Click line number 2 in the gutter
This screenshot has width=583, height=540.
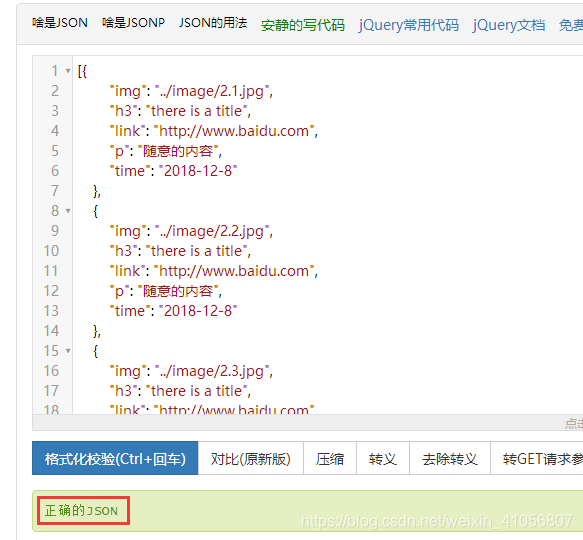(x=55, y=91)
